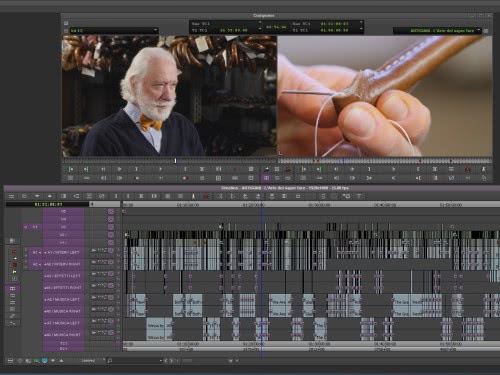Viewport: 500px width, 375px height.
Task: Open the source clip name dropdown in Composer
Action: pyautogui.click(x=155, y=30)
